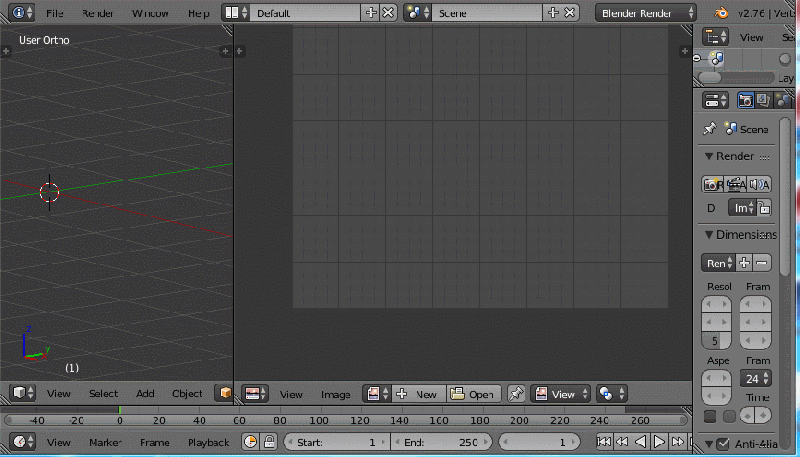Delete the Default screen layout with X

(x=388, y=13)
